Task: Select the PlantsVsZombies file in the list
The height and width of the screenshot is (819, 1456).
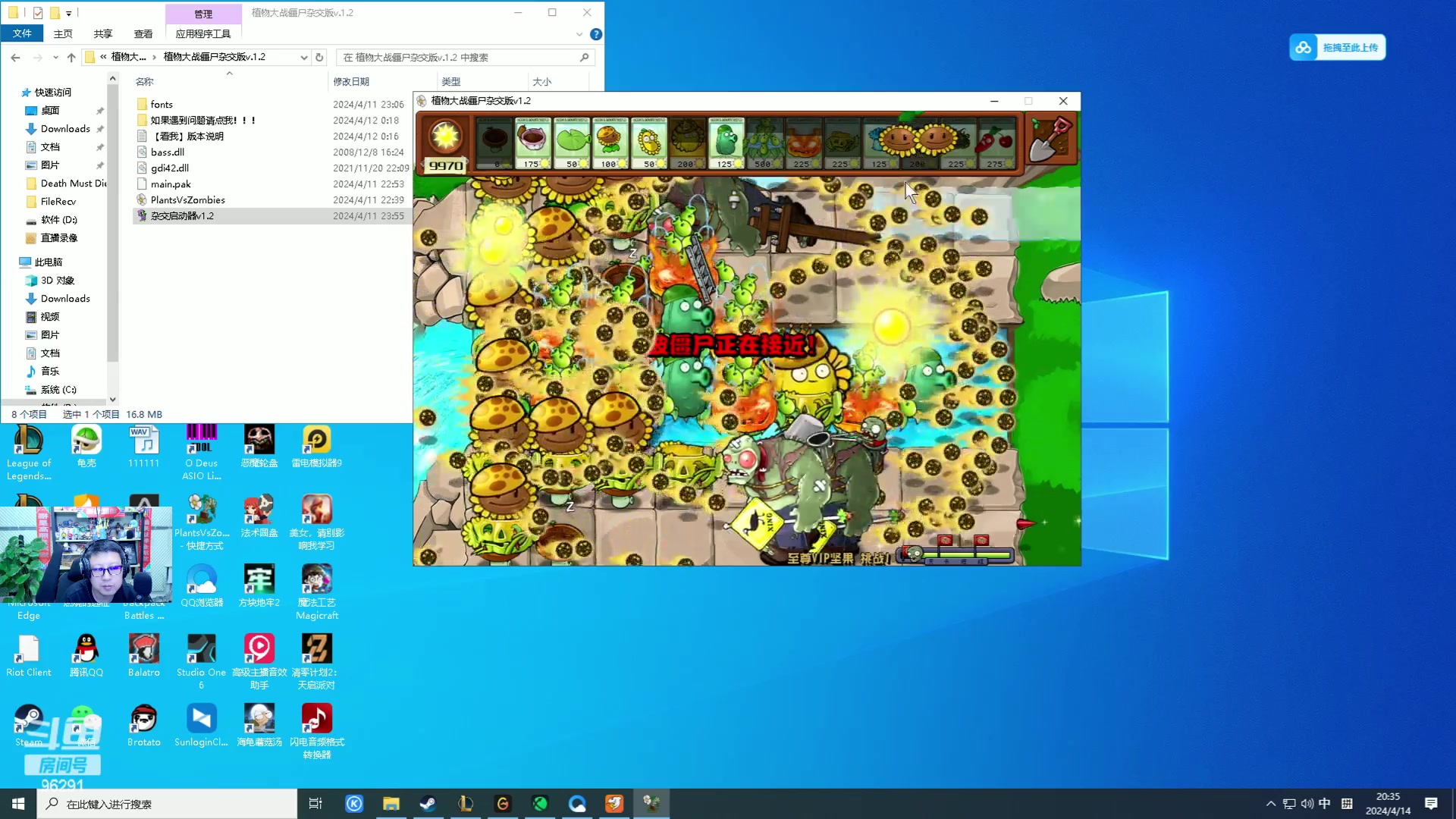Action: point(187,200)
